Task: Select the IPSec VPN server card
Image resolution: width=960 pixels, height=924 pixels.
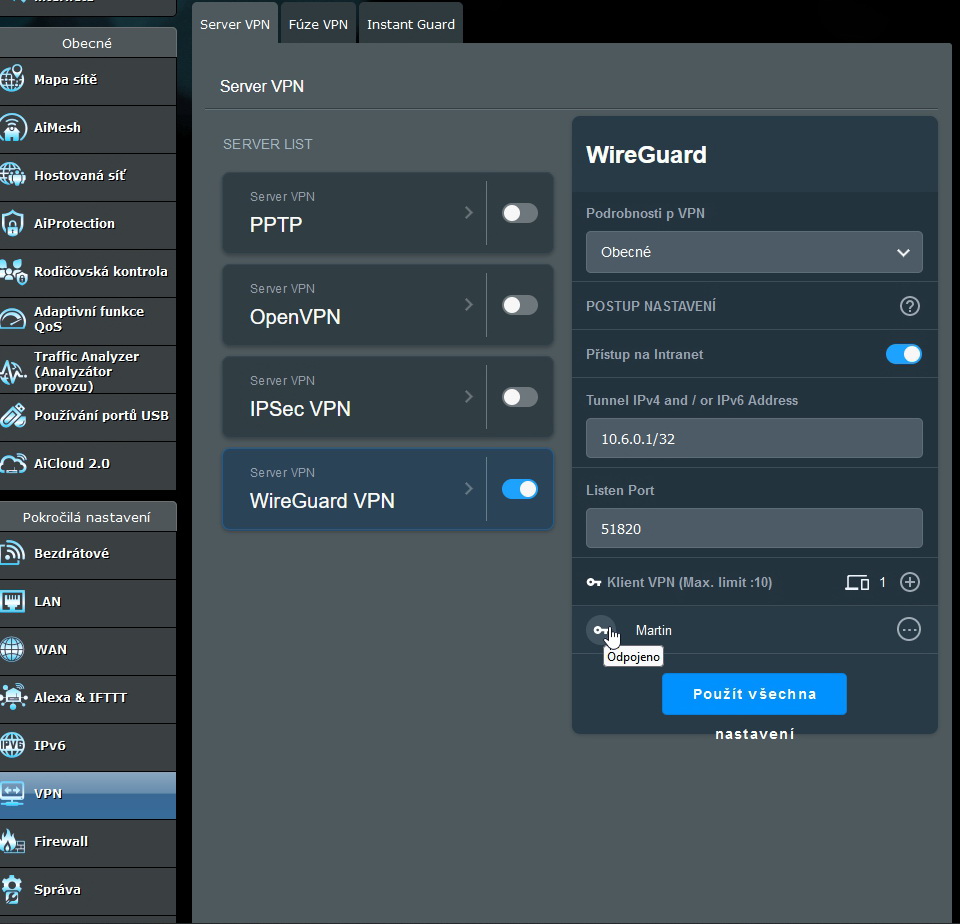Action: (x=388, y=396)
